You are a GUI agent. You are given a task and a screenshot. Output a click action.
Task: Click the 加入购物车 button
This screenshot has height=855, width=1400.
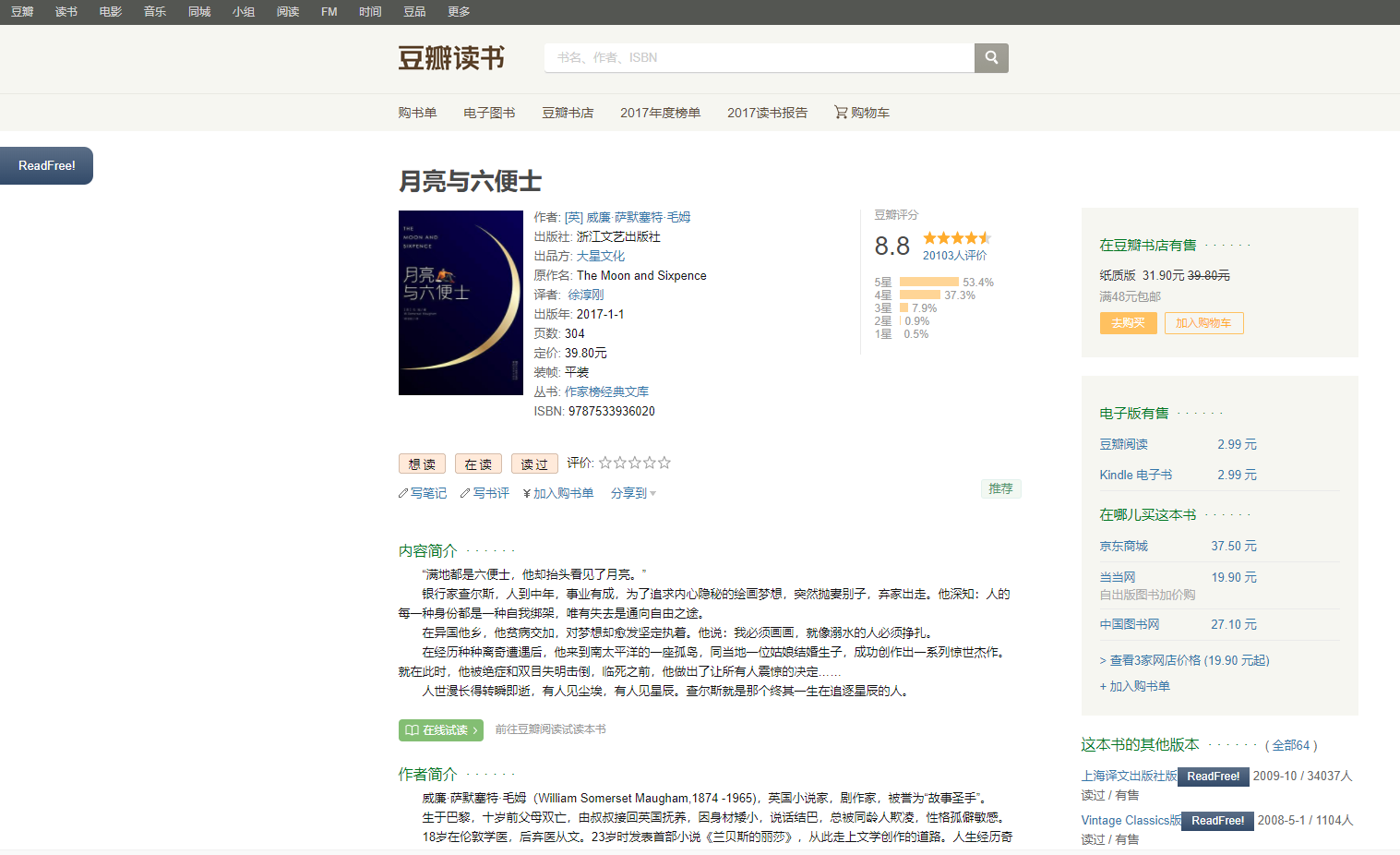[1203, 323]
